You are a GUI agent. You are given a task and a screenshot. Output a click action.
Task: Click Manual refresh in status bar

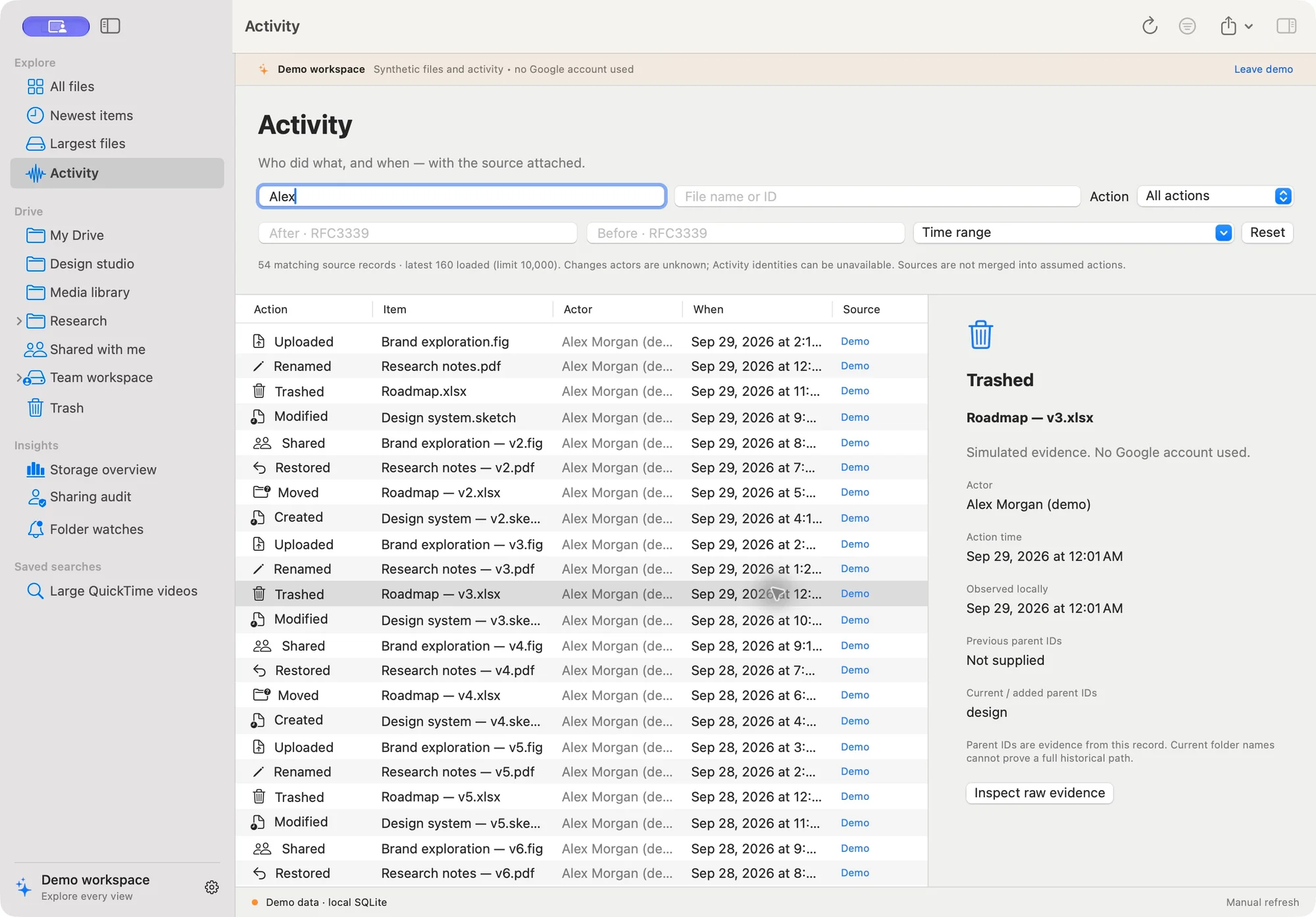(1262, 903)
